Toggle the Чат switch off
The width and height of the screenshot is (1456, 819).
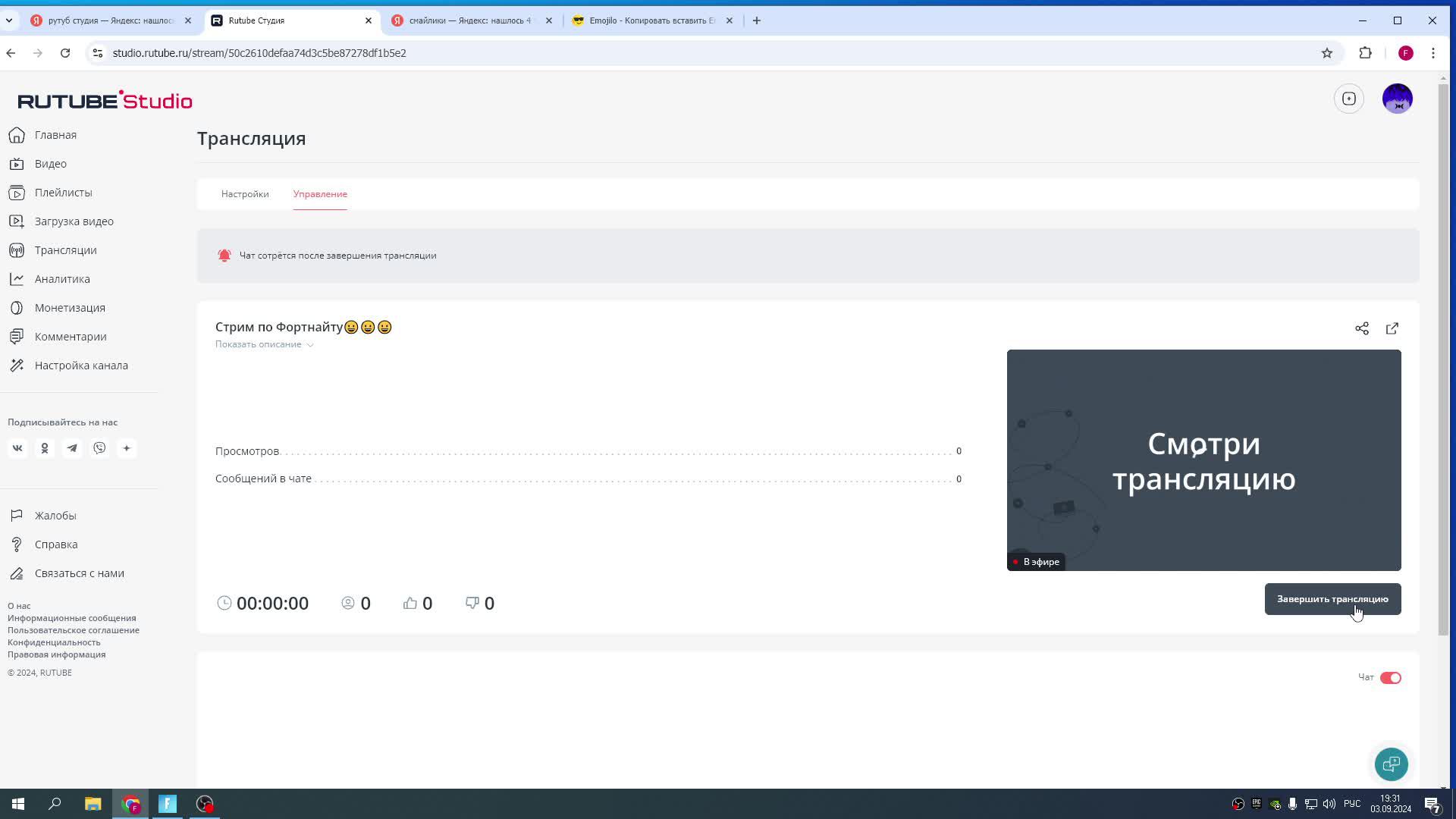coord(1390,678)
